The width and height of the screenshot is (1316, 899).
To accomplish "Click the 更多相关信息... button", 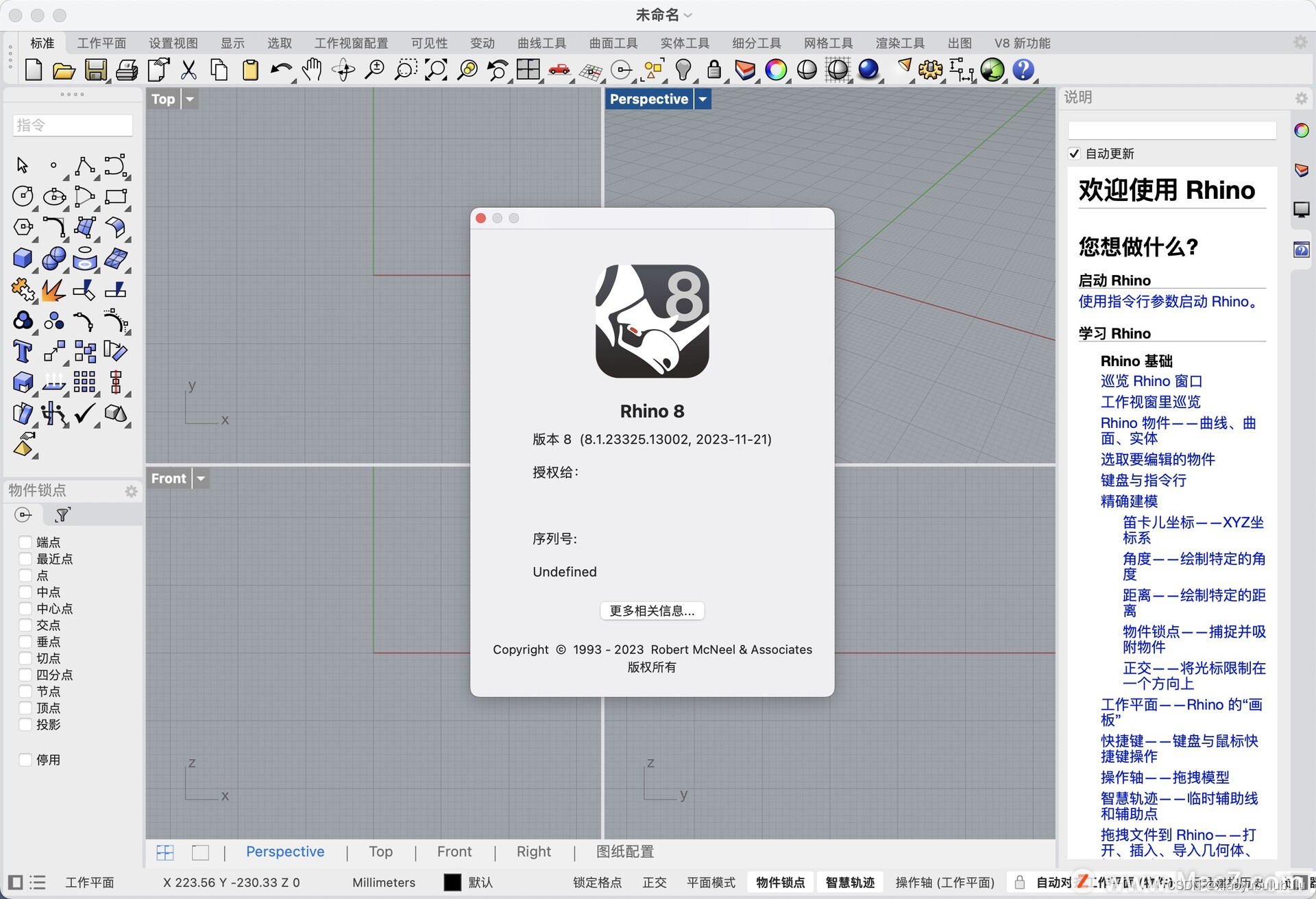I will [x=652, y=611].
